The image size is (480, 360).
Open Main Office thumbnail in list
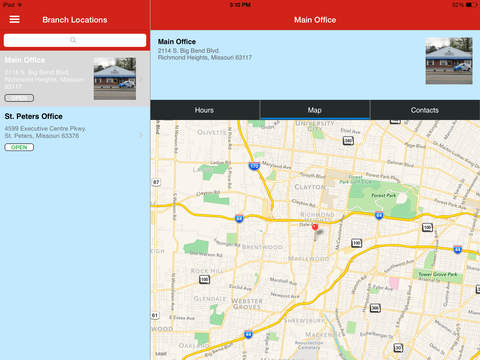(x=115, y=79)
